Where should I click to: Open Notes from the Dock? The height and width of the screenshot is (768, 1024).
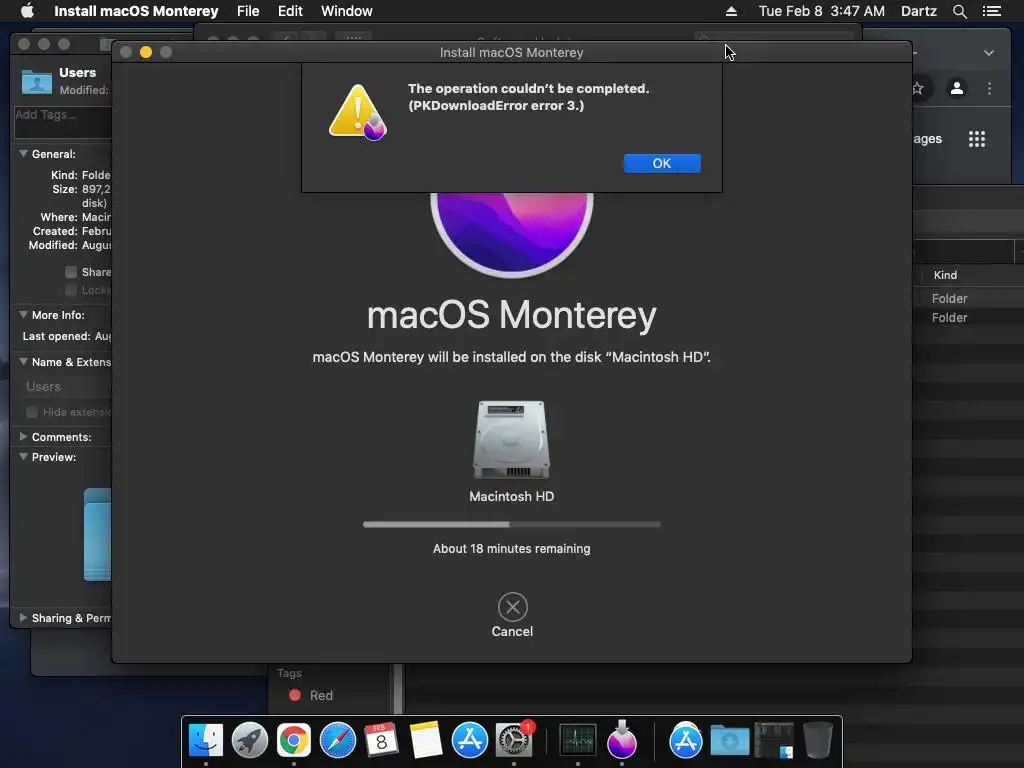pos(426,740)
